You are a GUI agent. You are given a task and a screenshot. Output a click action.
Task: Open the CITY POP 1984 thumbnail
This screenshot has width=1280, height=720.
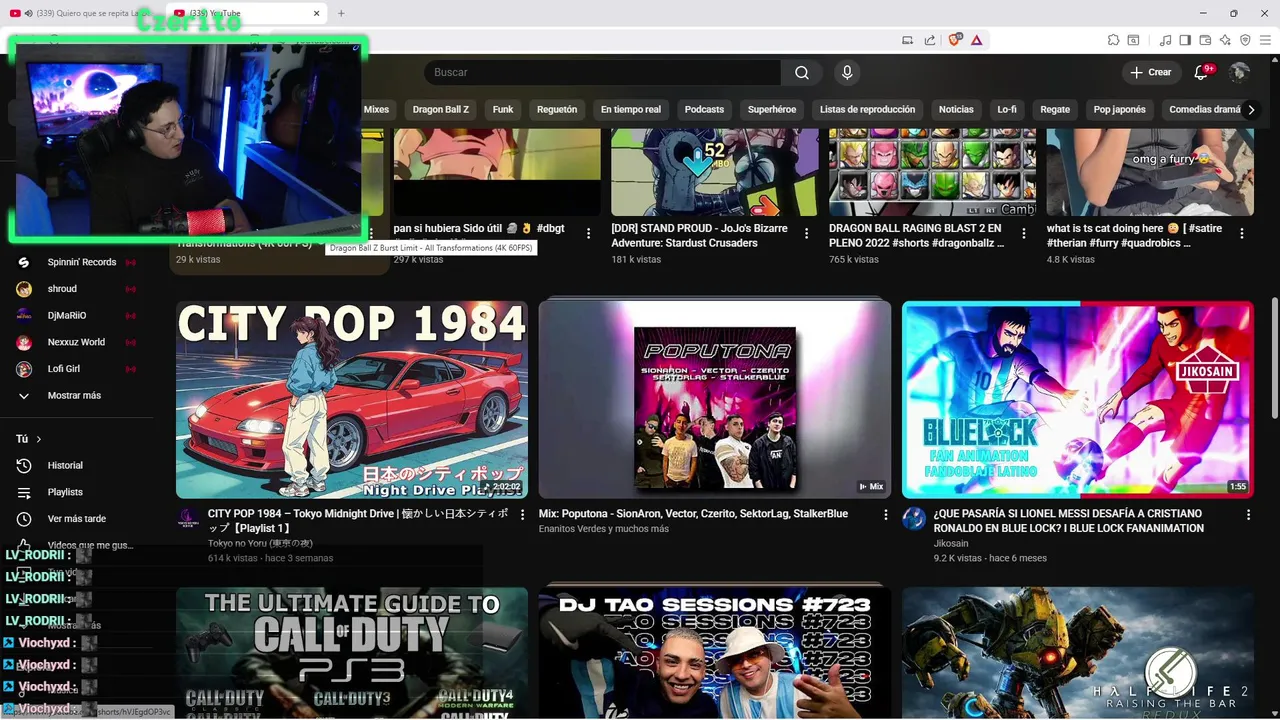click(x=352, y=400)
